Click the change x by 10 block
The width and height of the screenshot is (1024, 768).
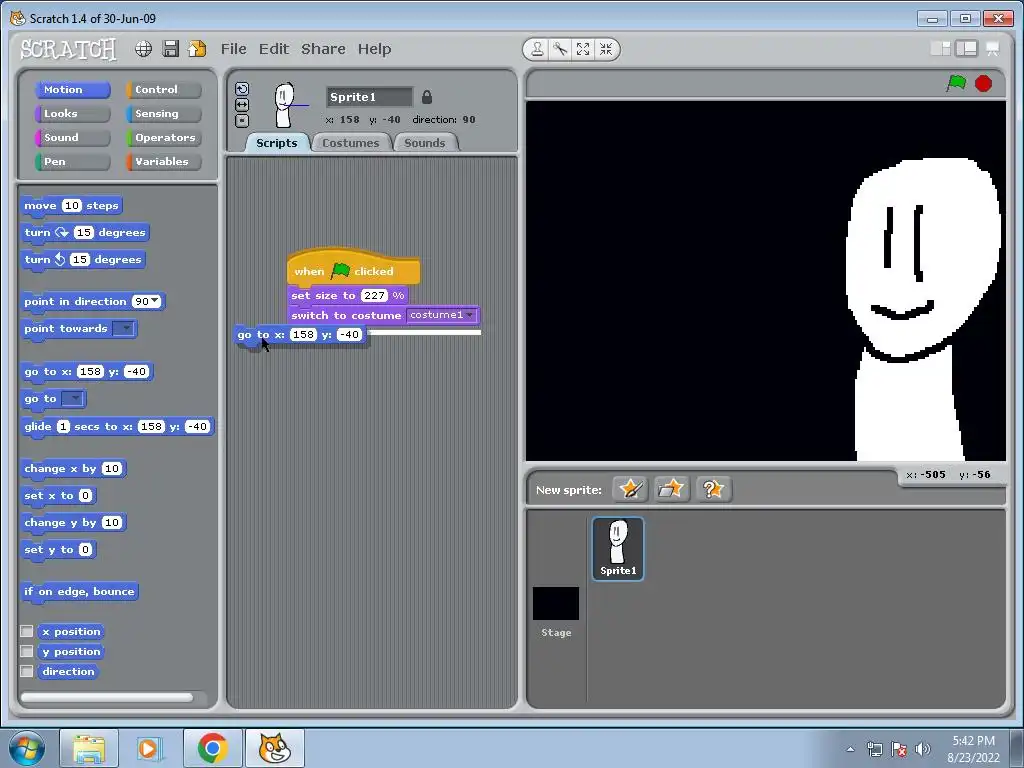[x=73, y=468]
